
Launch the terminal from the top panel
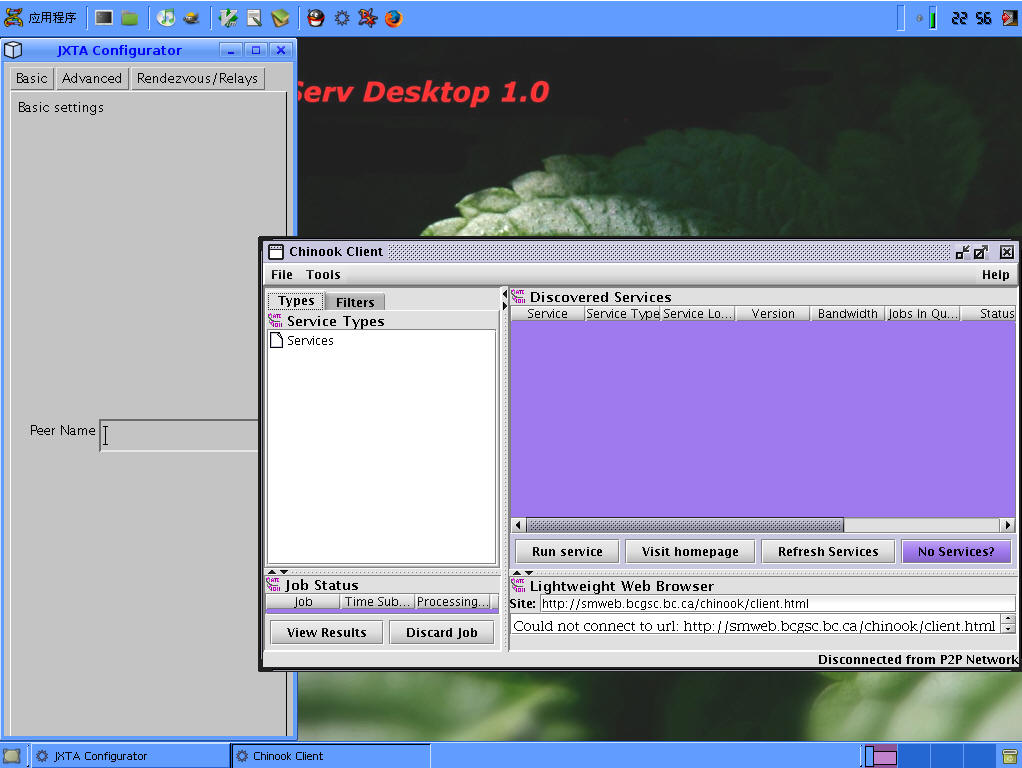104,18
